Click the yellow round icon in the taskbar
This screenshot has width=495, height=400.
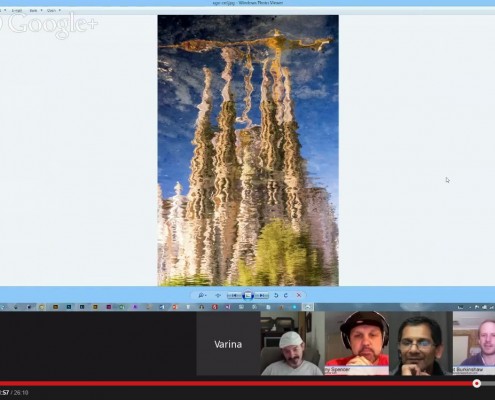[x=42, y=307]
